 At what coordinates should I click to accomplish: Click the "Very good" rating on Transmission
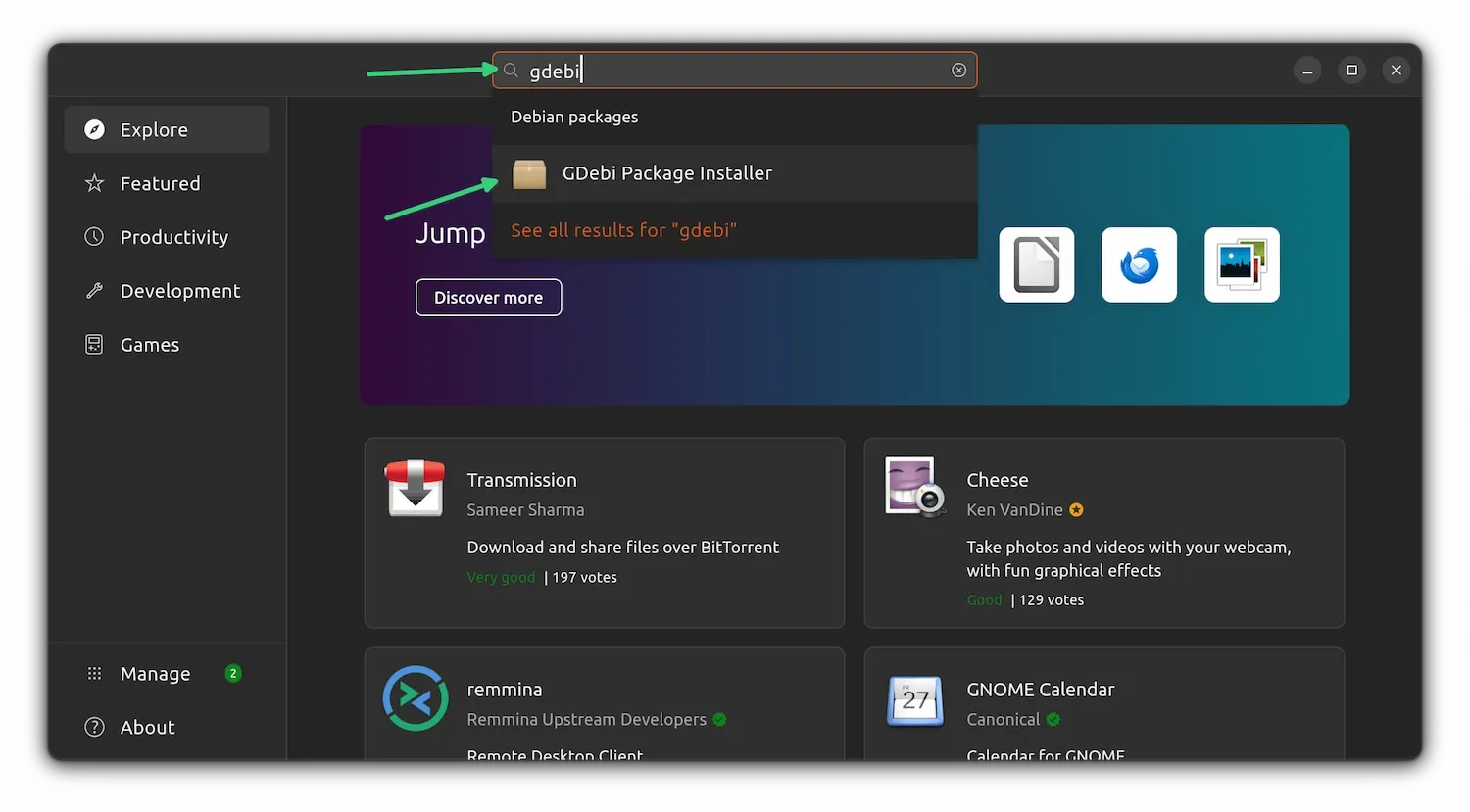[501, 578]
